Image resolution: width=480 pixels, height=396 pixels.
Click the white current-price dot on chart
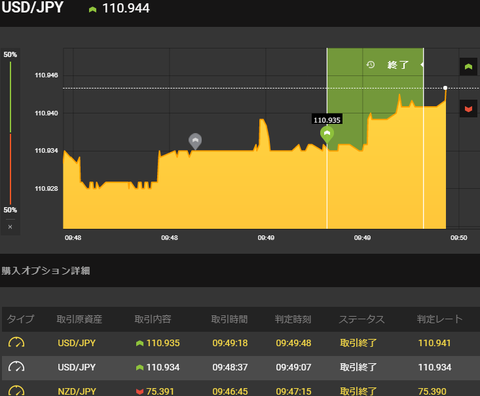(445, 88)
